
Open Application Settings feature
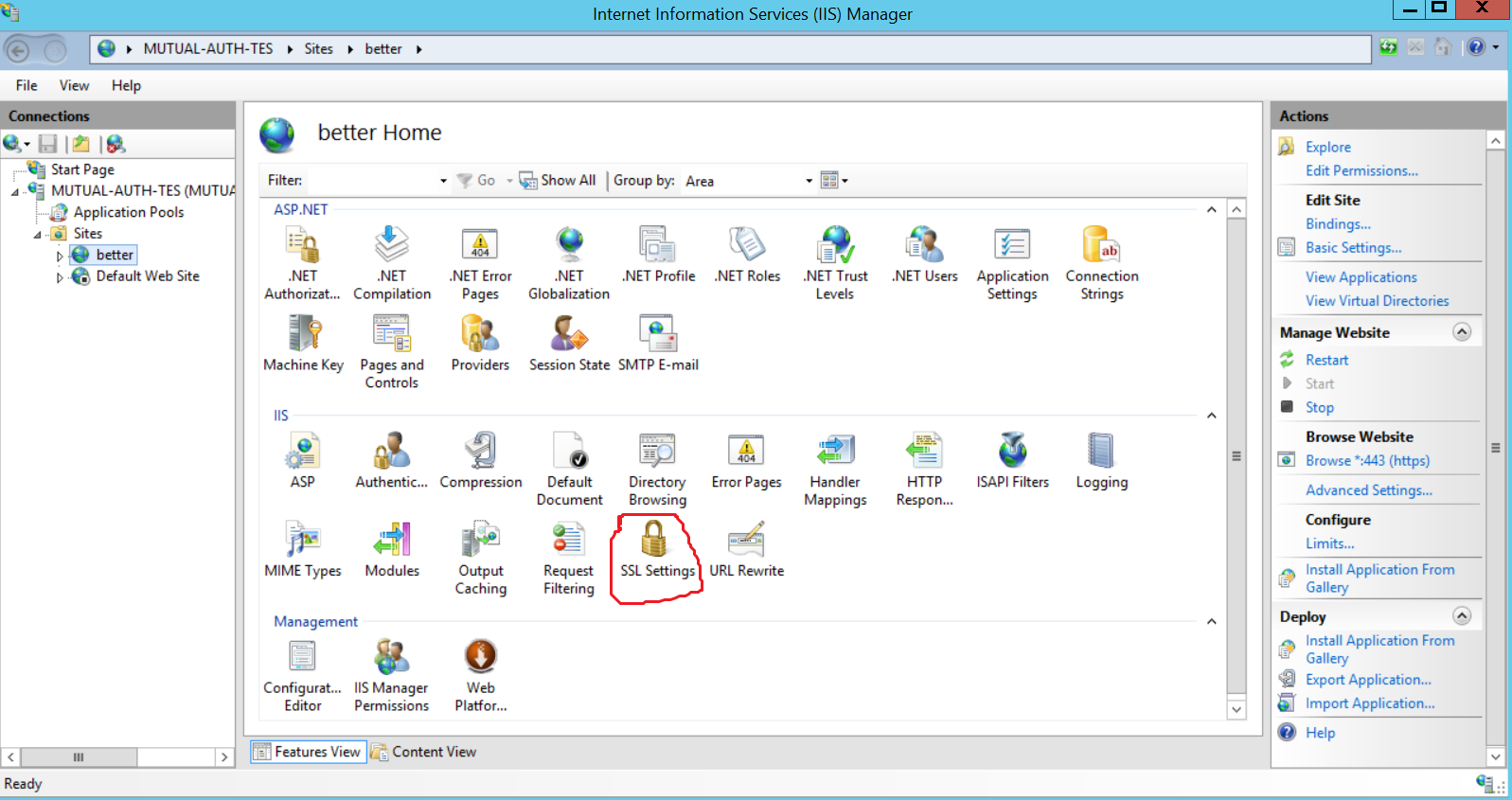(x=1012, y=263)
